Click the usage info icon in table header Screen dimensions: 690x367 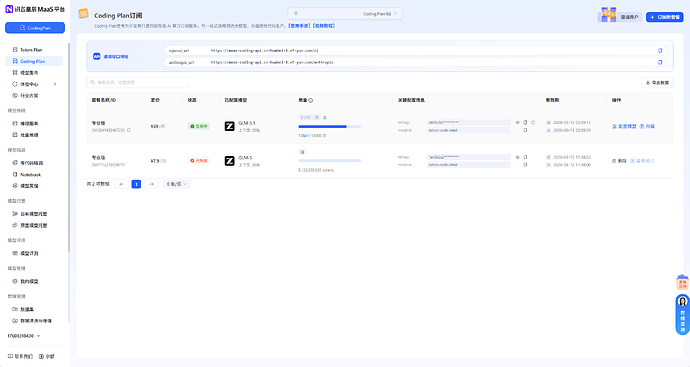pyautogui.click(x=311, y=100)
